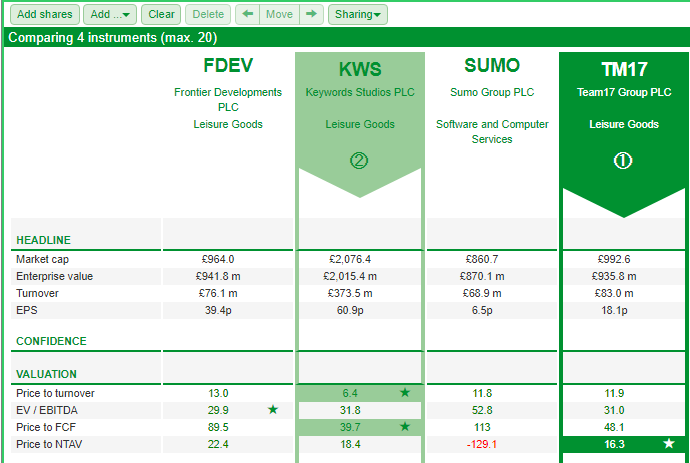Image resolution: width=690 pixels, height=463 pixels.
Task: Click SUMO enterprise value £870.1 m
Action: [482, 276]
